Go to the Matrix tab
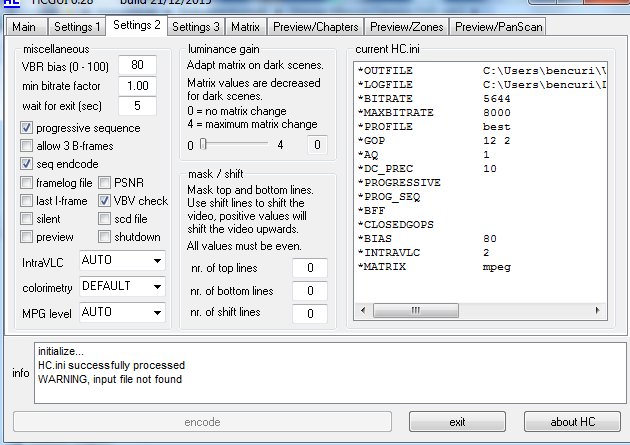The image size is (630, 445). coord(245,27)
